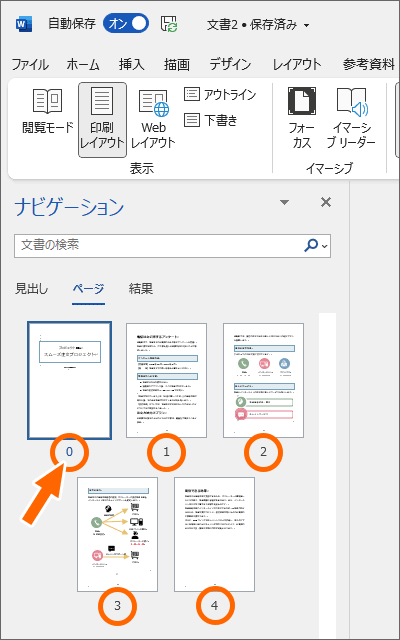400x640 pixels.
Task: Switch to Read Mode view (閲覧モード)
Action: (47, 111)
